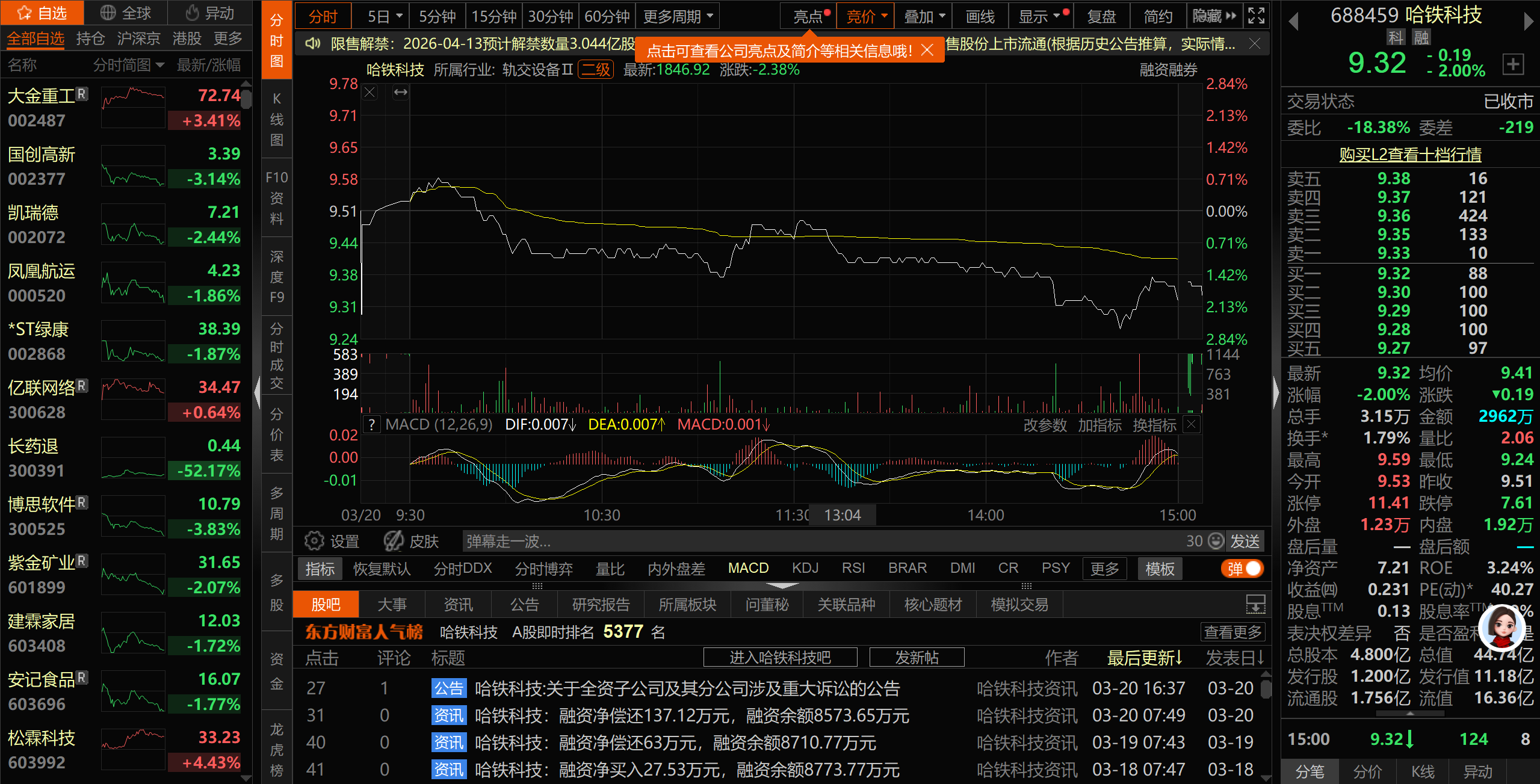
Task: Click the speaker announcement icon
Action: pos(312,43)
